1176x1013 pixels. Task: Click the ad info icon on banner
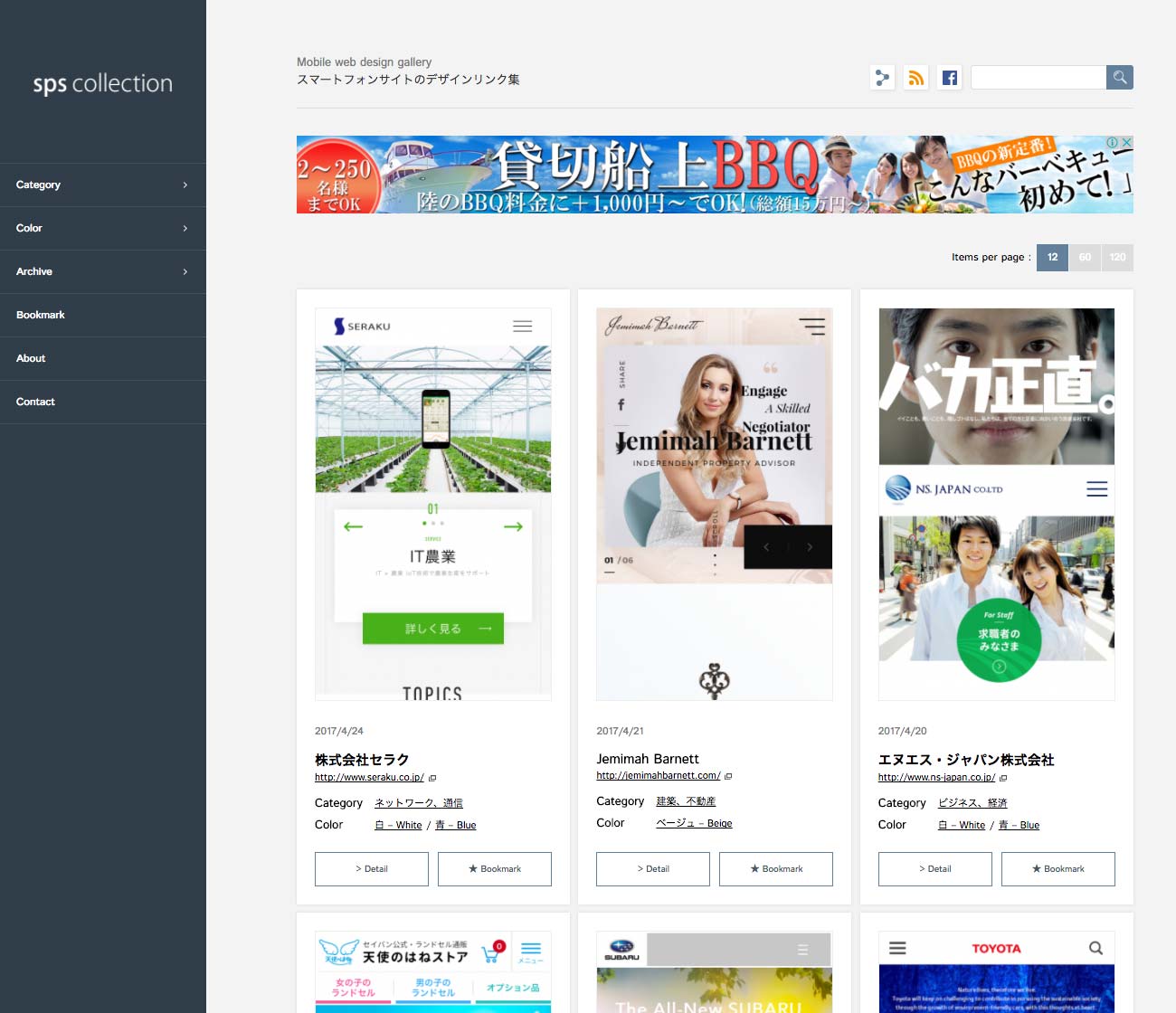[1112, 142]
